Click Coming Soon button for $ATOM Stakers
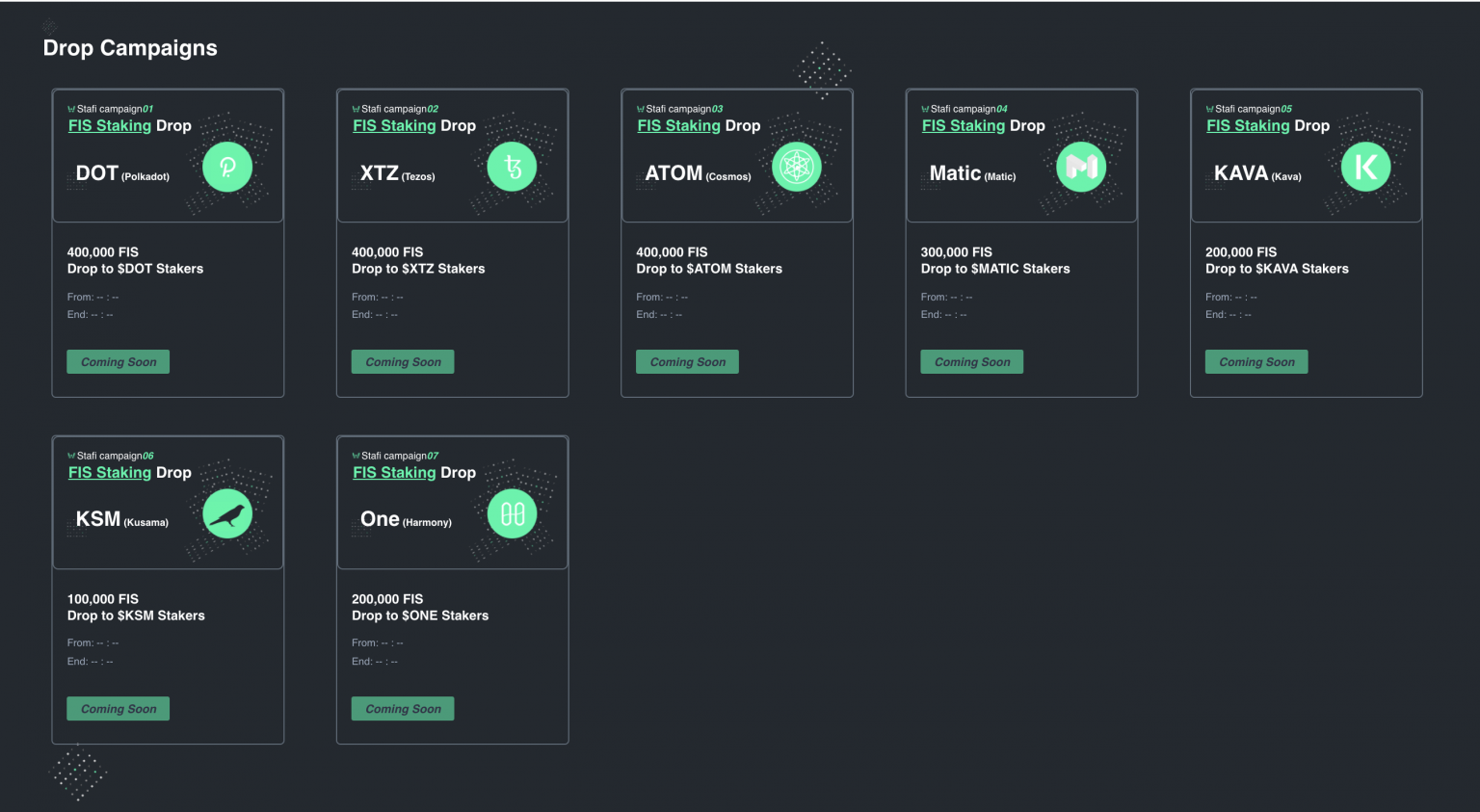This screenshot has height=812, width=1480. click(687, 362)
